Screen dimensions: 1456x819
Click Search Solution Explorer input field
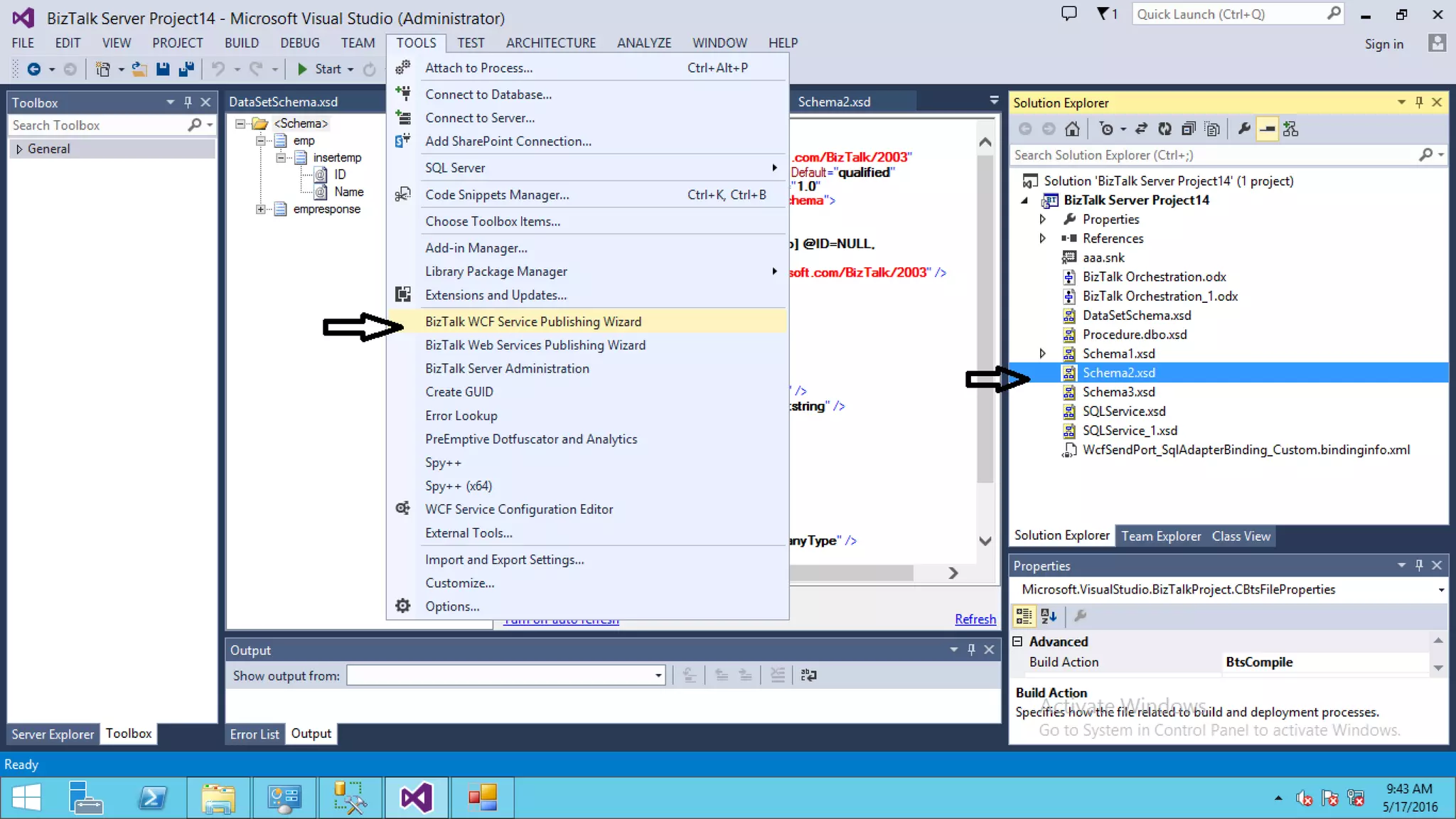pos(1214,155)
